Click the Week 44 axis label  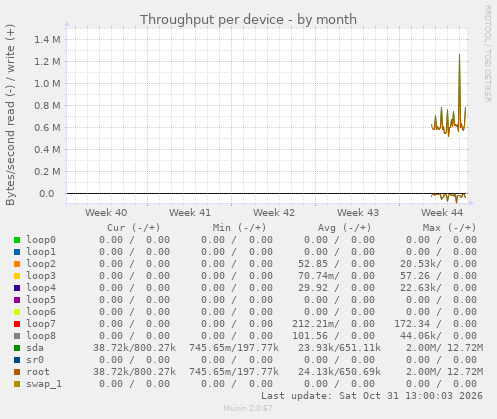point(442,213)
